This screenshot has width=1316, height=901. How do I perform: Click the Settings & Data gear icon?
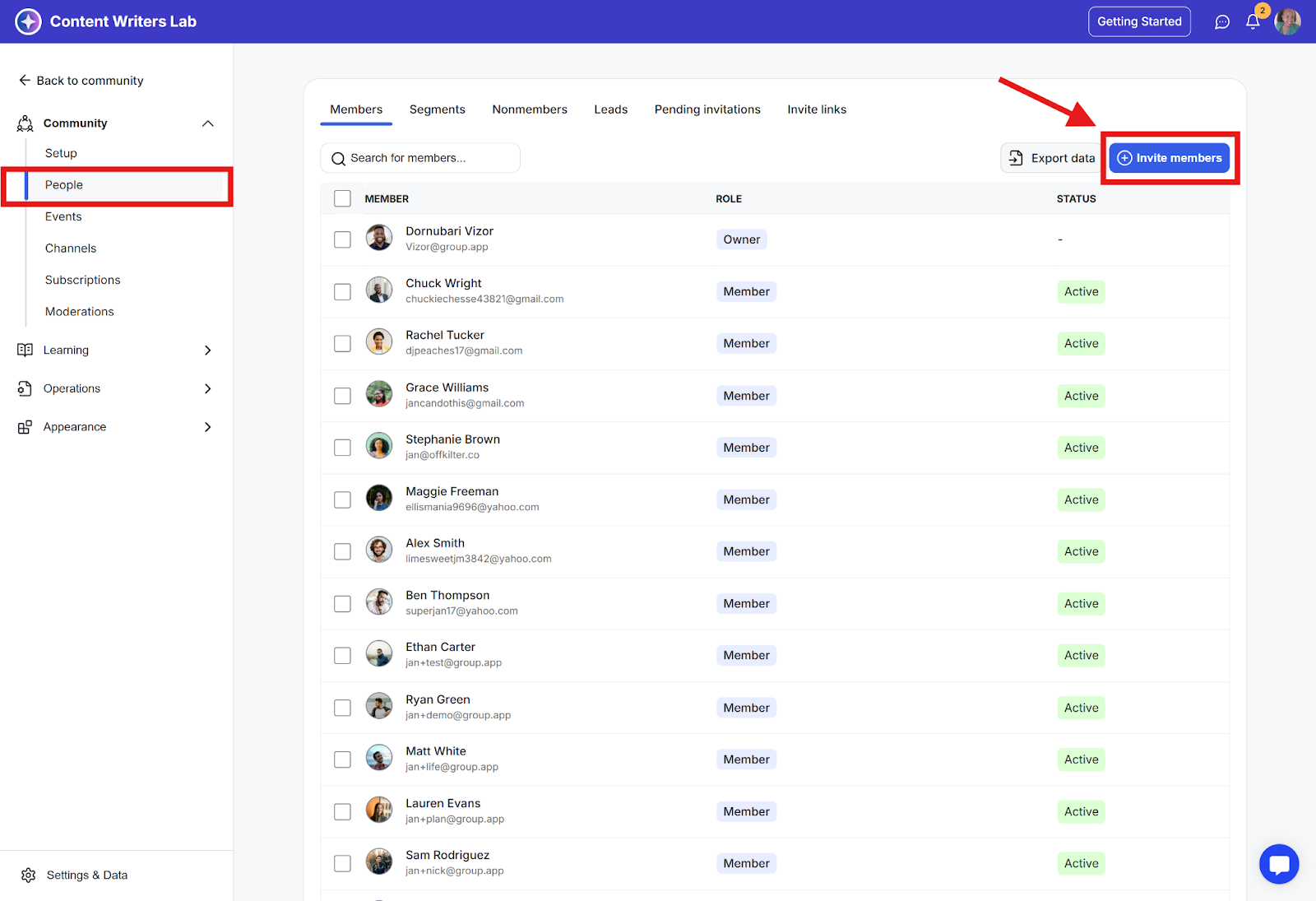point(29,875)
